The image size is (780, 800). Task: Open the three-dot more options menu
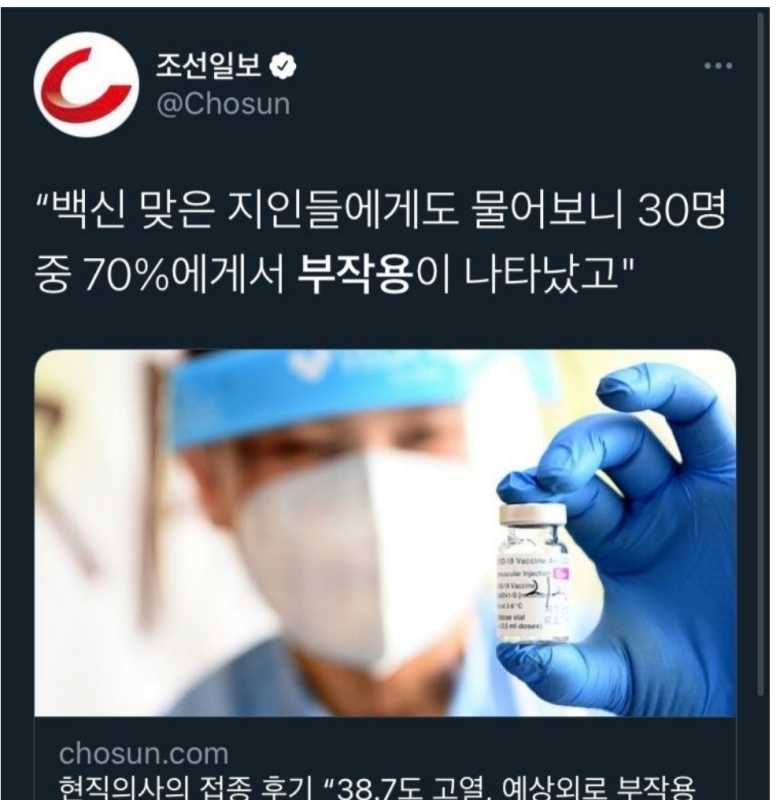tap(718, 65)
